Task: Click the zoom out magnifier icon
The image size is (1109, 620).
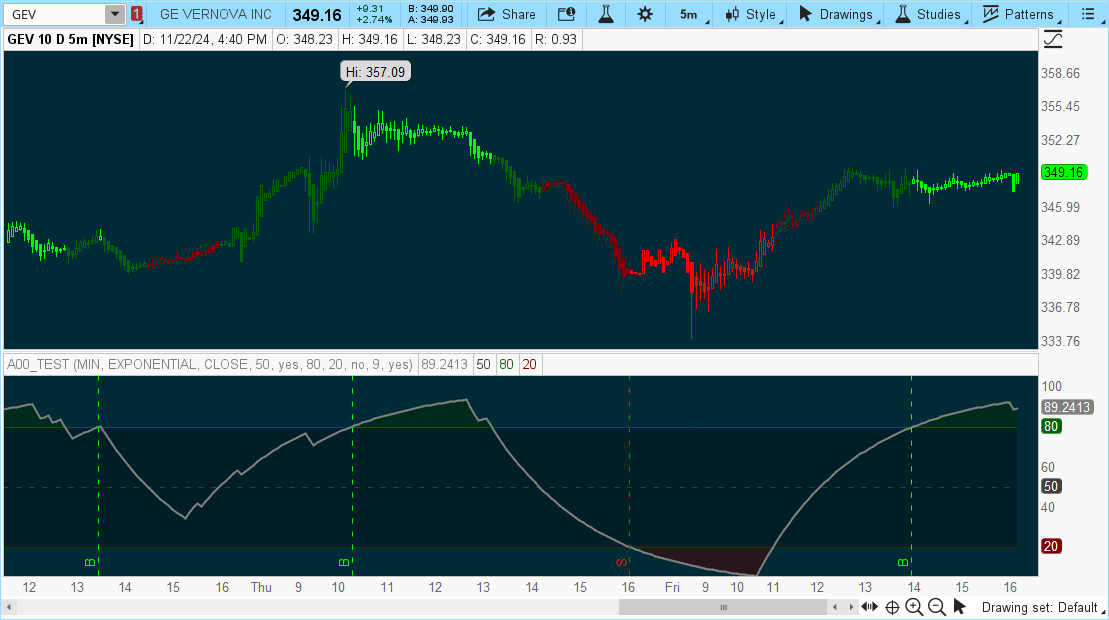Action: 936,607
